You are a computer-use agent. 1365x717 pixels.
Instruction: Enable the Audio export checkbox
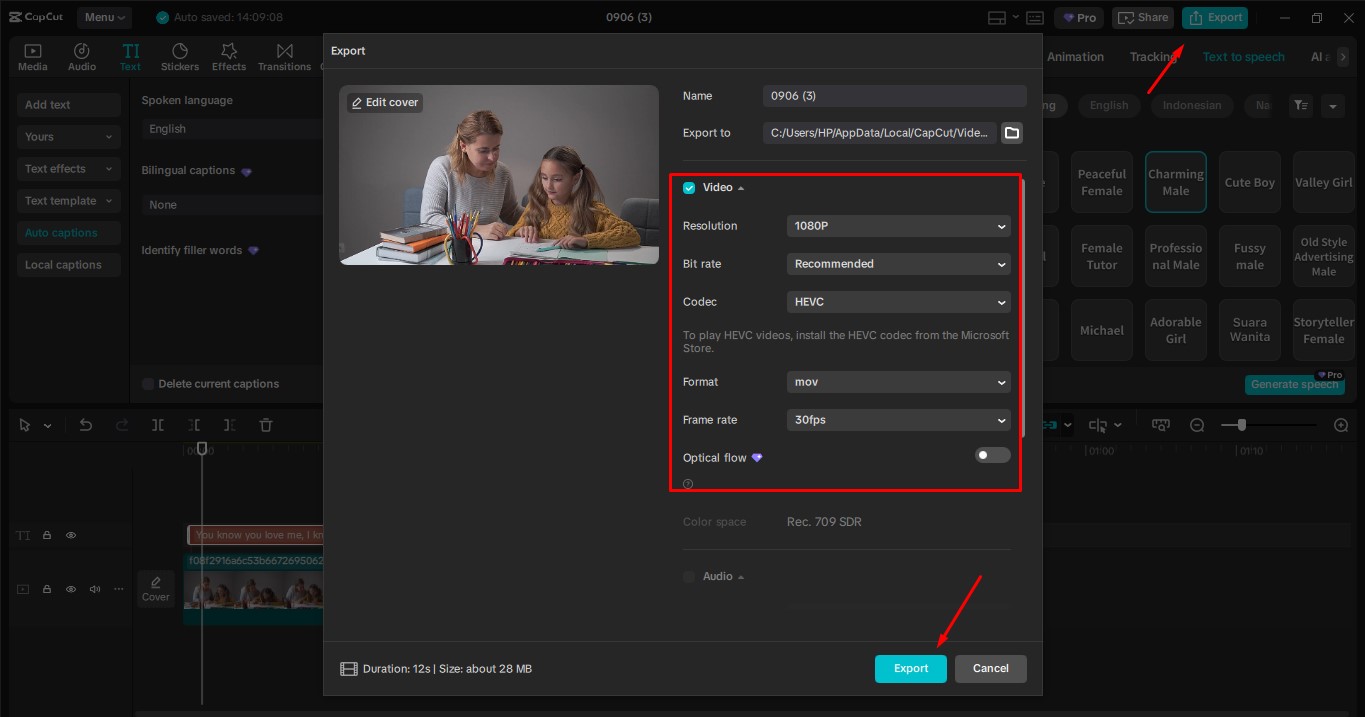coord(688,576)
